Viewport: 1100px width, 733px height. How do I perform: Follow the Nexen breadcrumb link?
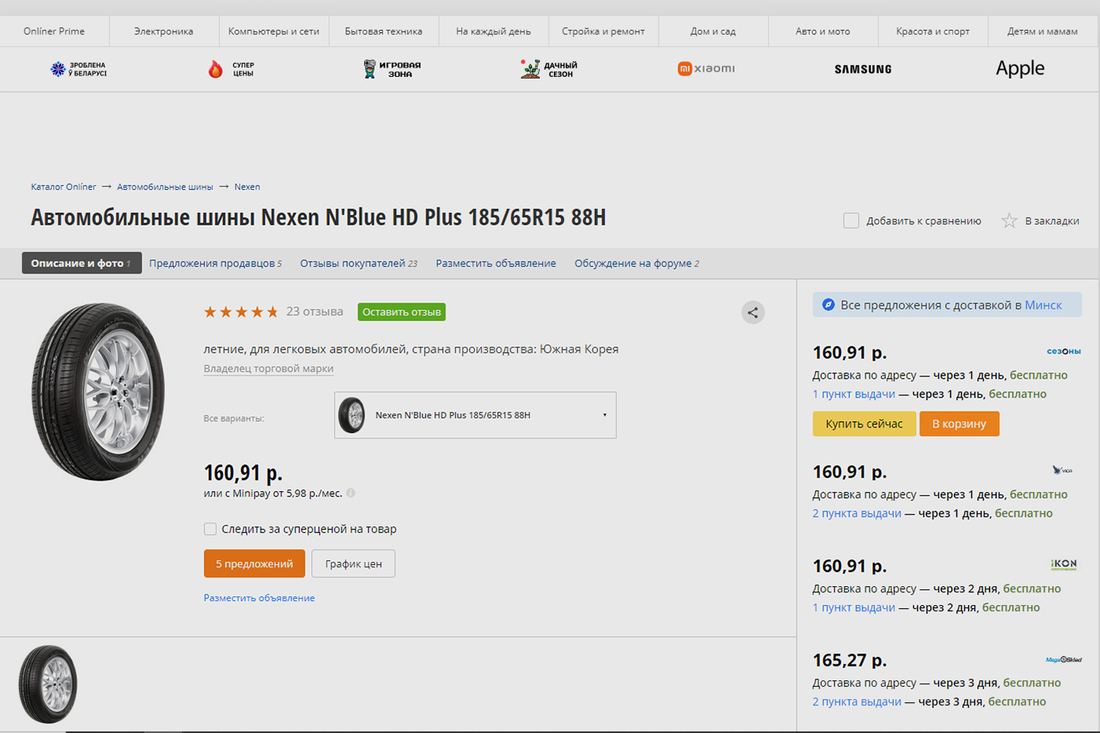[247, 187]
